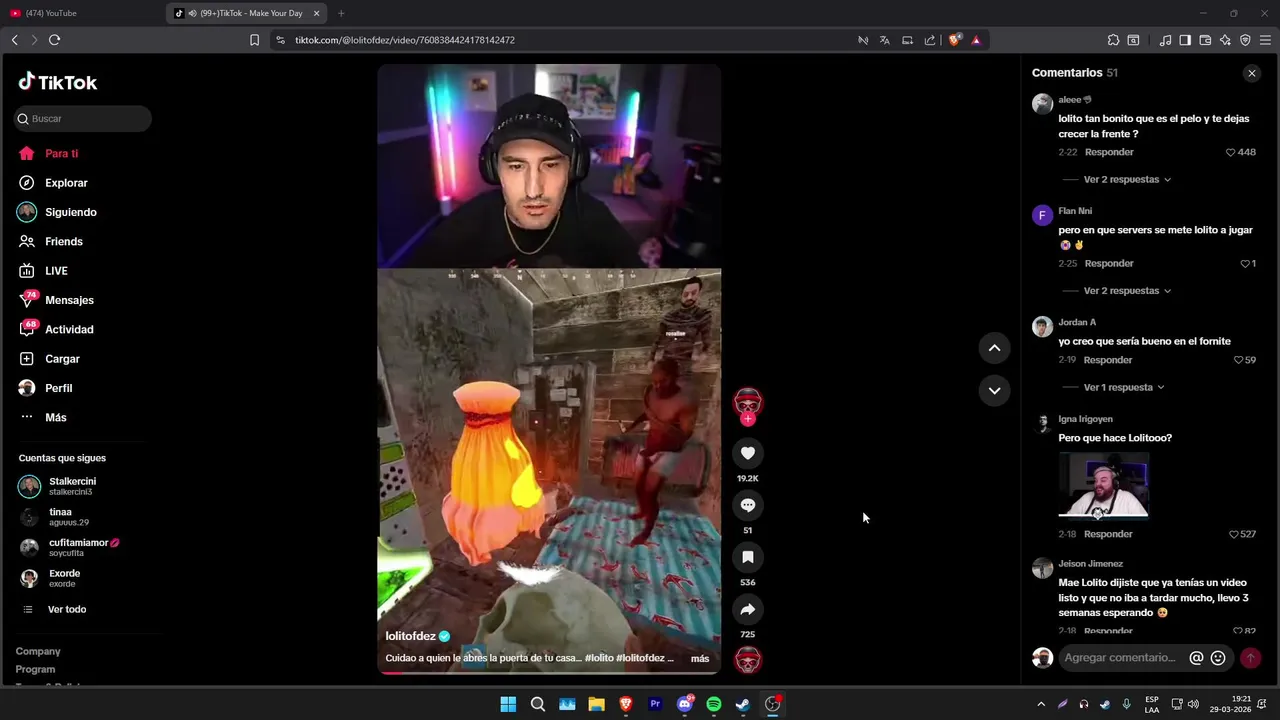Click the Program footer link
This screenshot has width=1280, height=720.
coord(35,669)
